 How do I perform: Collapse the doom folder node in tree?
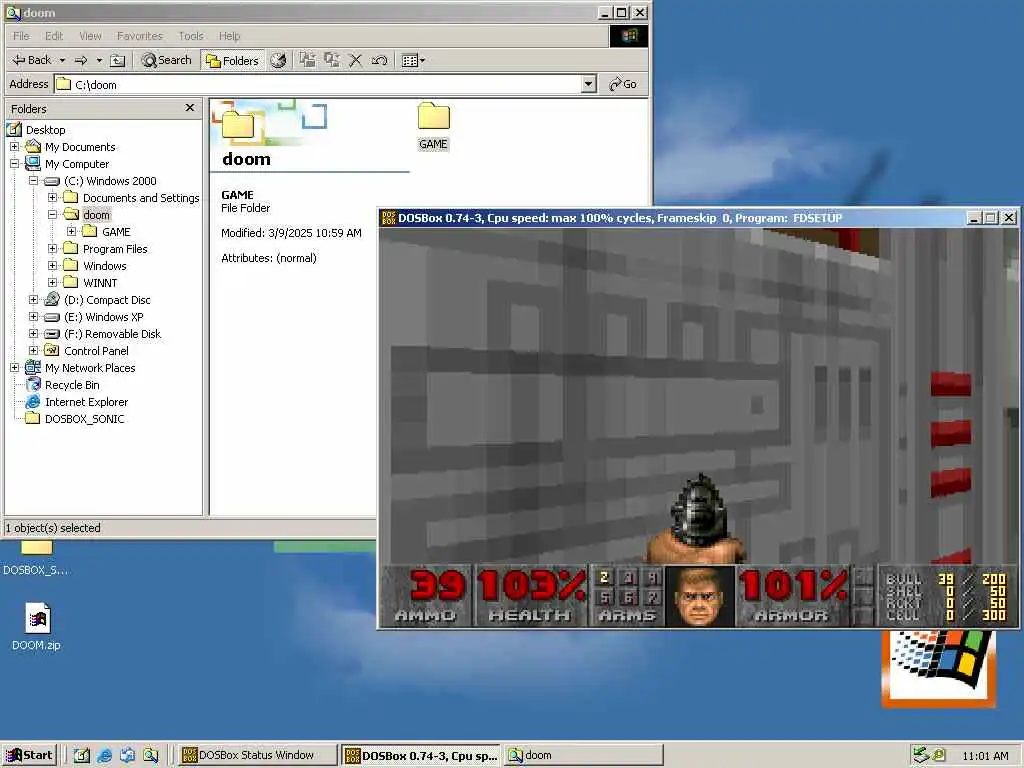(x=52, y=214)
